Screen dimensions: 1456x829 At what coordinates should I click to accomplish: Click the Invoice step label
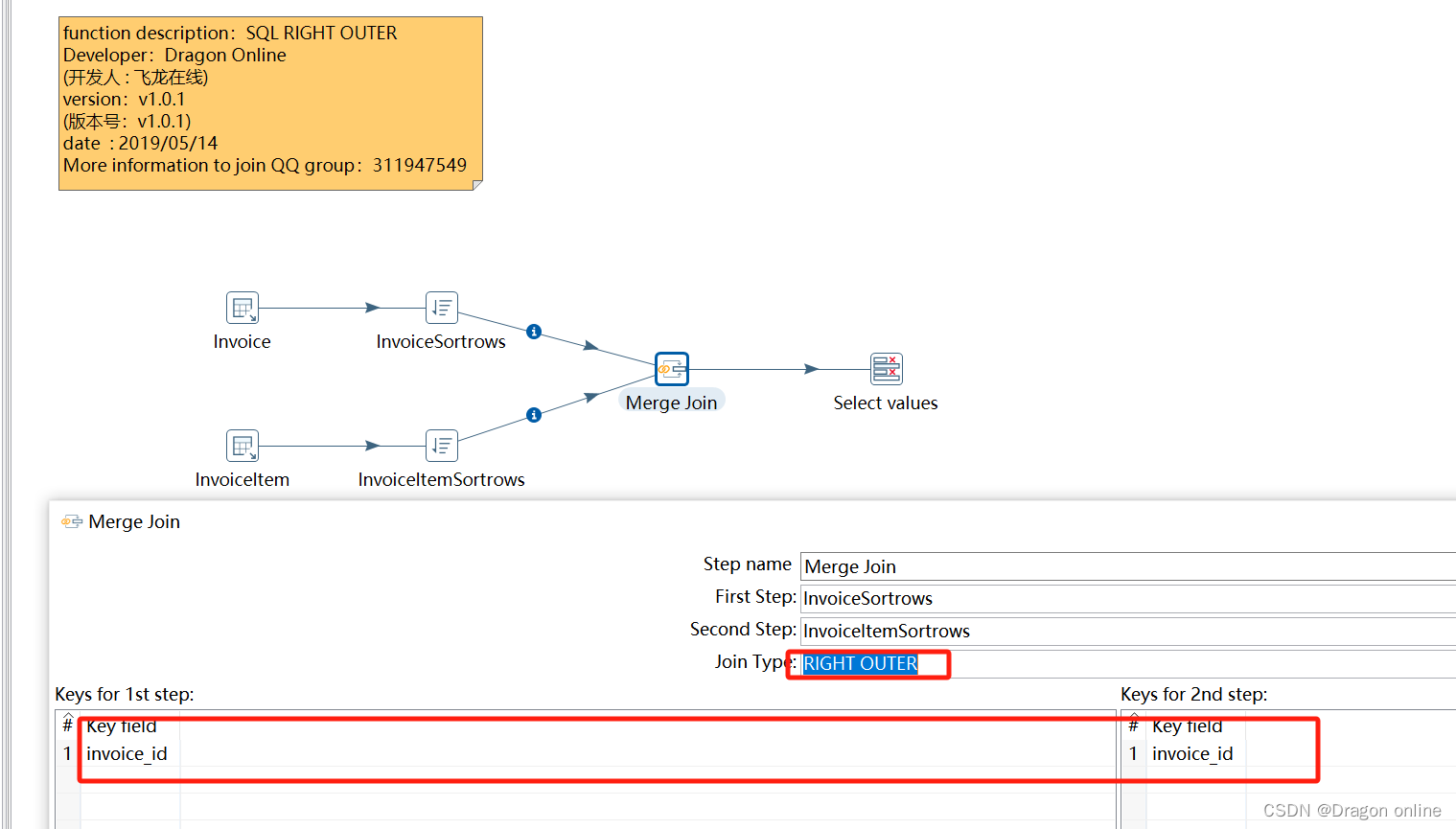click(243, 341)
